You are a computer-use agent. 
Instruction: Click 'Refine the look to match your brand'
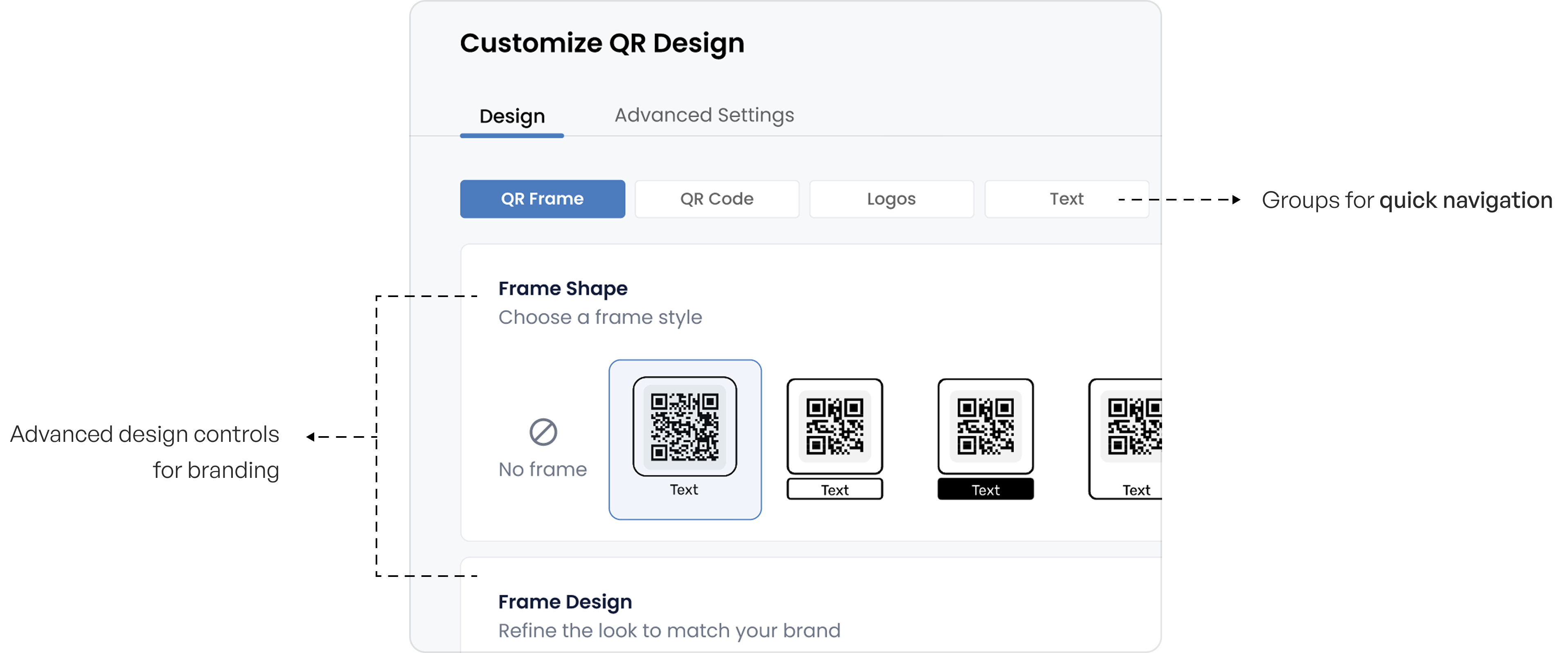pyautogui.click(x=669, y=630)
